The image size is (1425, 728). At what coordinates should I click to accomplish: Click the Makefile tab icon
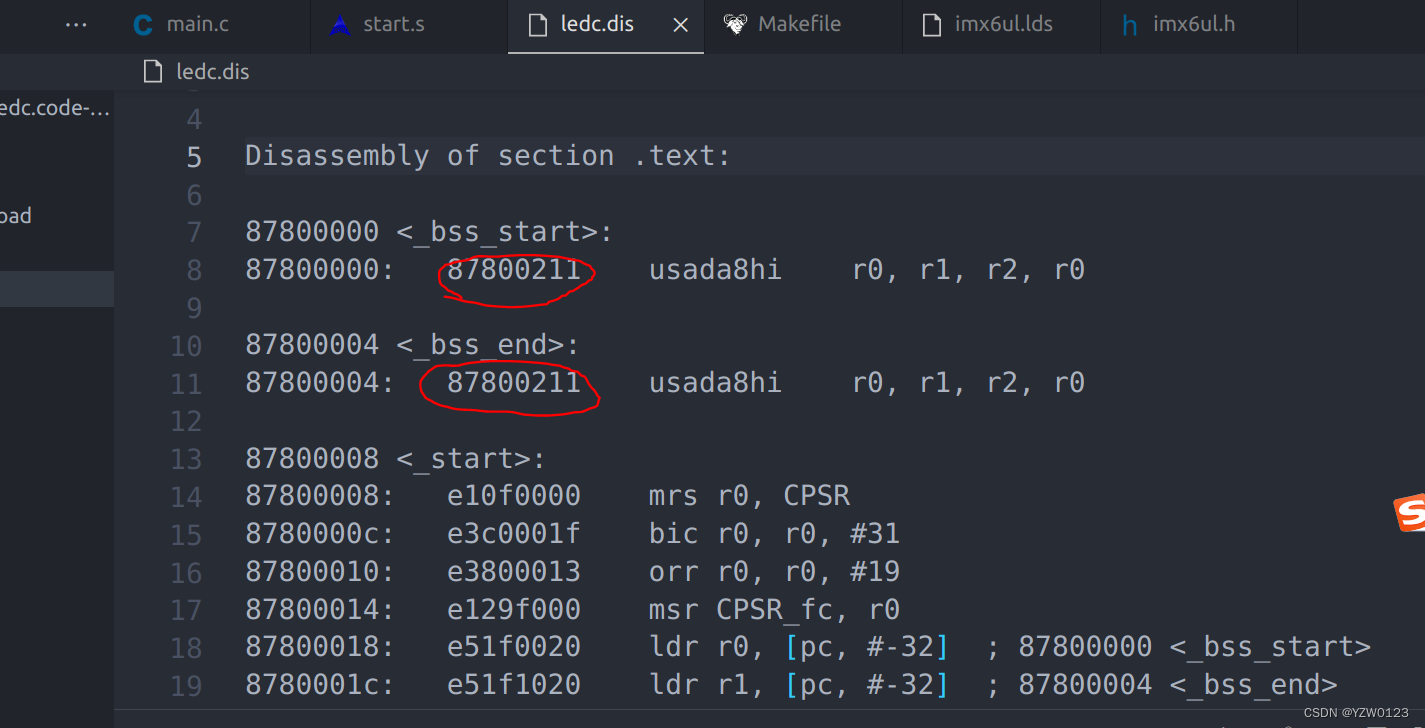click(x=736, y=24)
